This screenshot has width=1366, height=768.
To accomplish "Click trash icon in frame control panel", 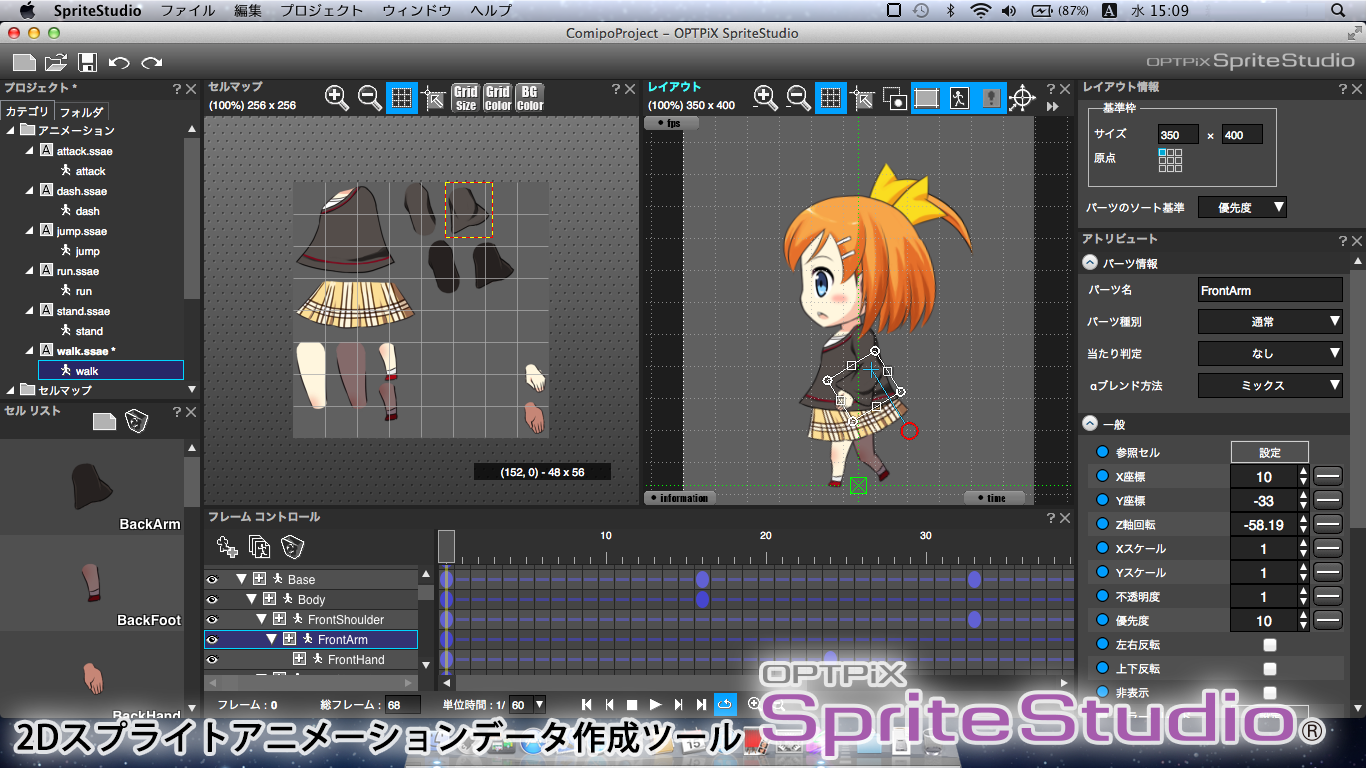I will 291,546.
